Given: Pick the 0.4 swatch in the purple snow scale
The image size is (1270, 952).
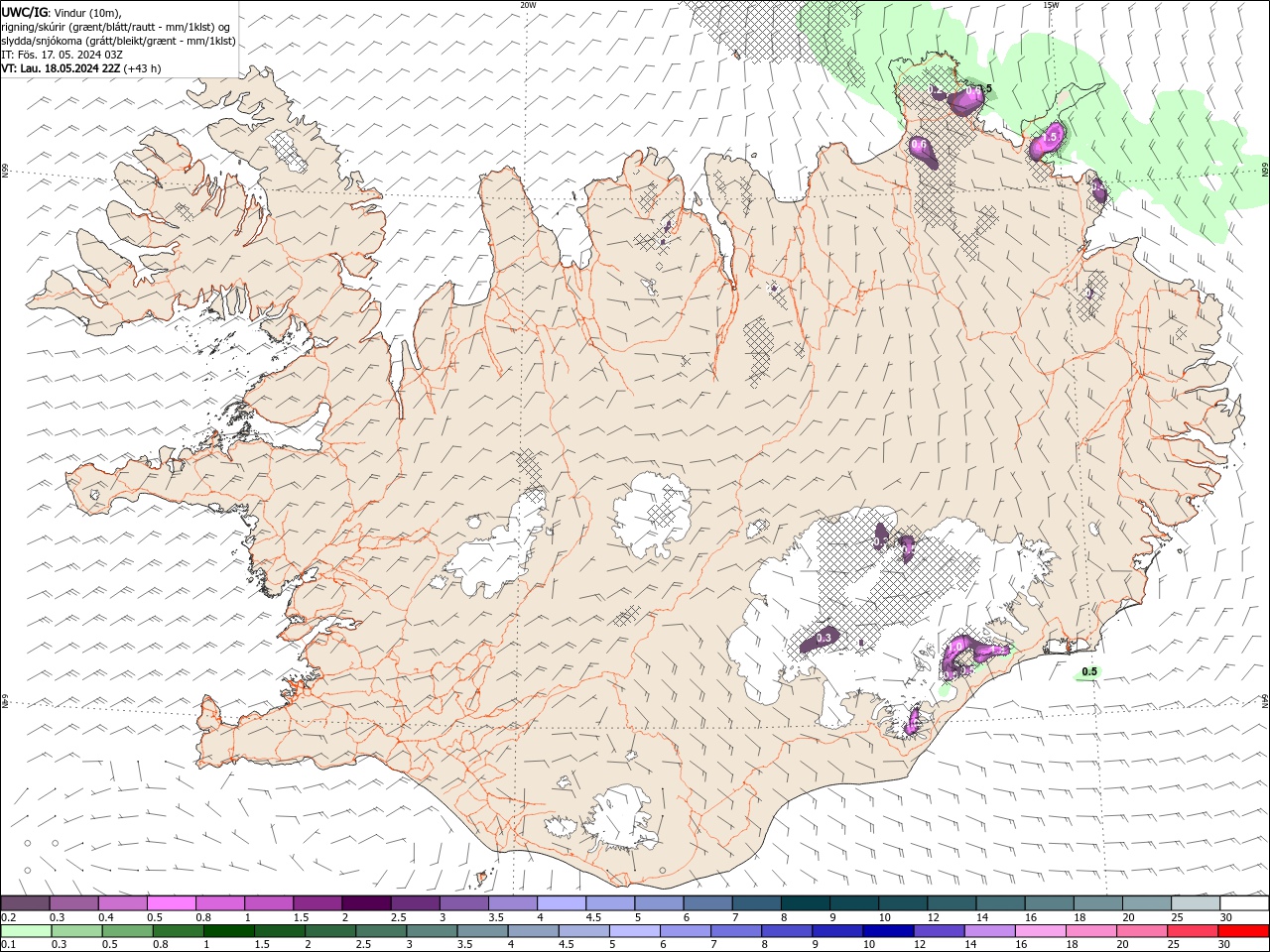Looking at the screenshot, I should click(123, 903).
